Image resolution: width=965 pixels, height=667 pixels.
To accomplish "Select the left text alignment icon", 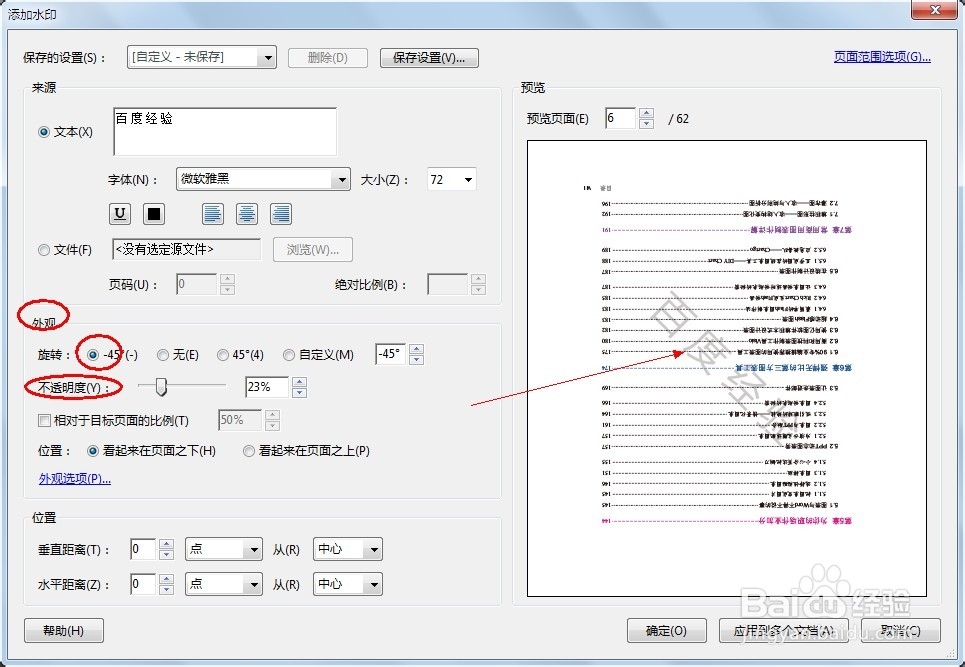I will click(x=212, y=213).
